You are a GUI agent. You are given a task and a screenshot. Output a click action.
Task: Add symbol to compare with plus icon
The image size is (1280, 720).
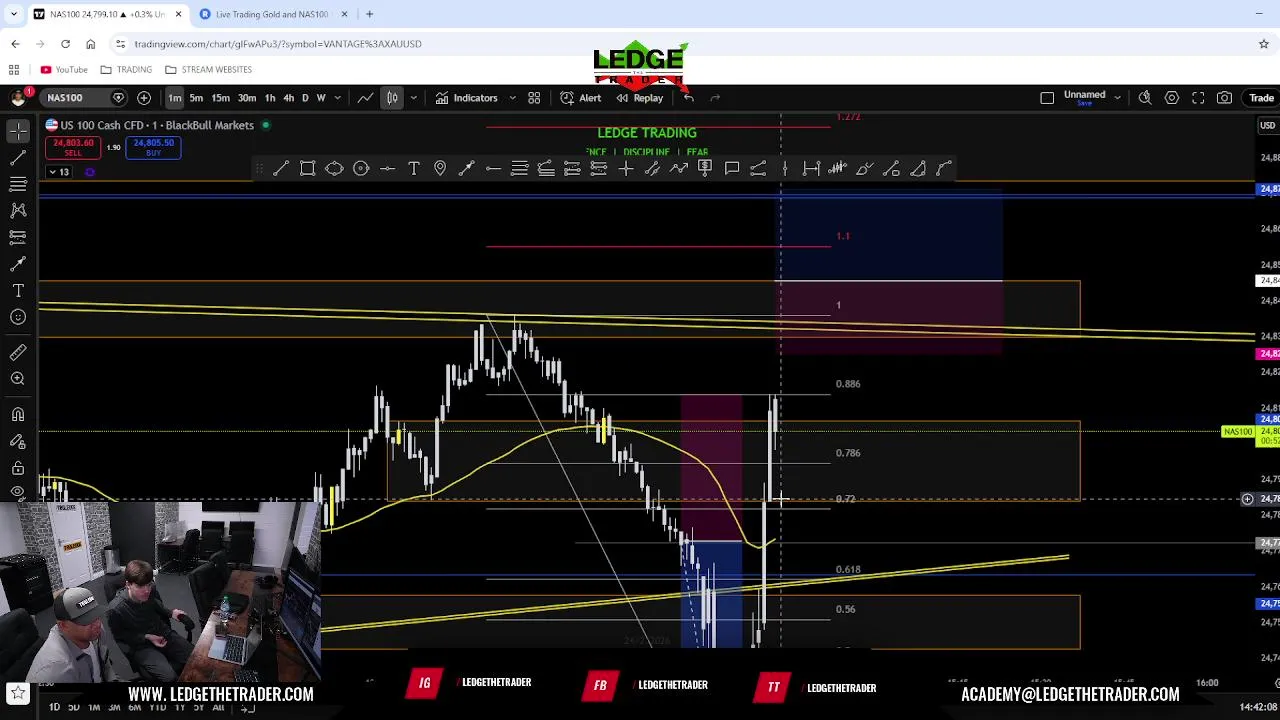pos(144,98)
